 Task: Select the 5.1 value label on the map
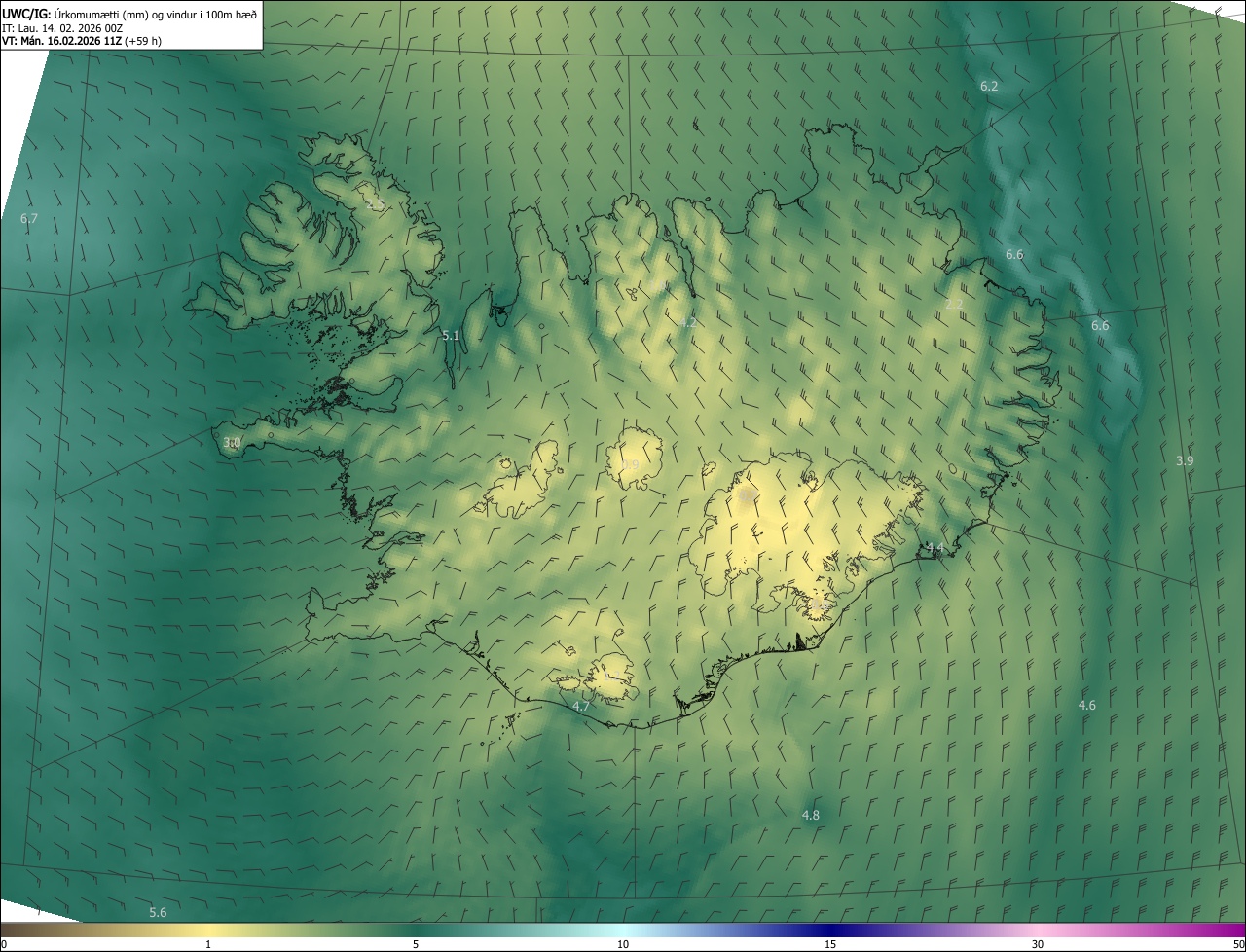451,336
